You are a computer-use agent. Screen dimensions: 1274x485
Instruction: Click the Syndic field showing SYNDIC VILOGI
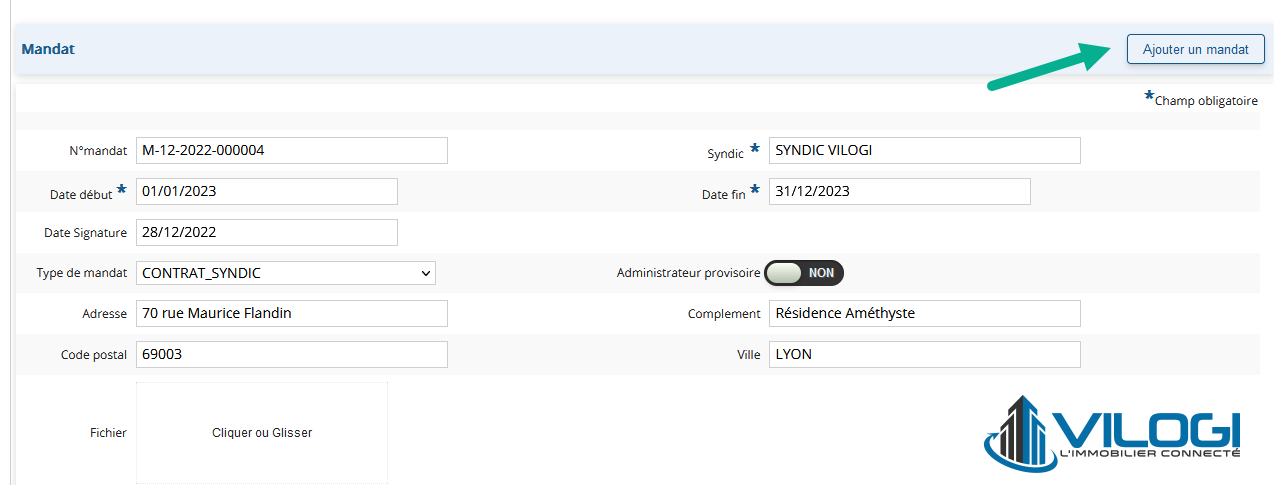click(925, 150)
